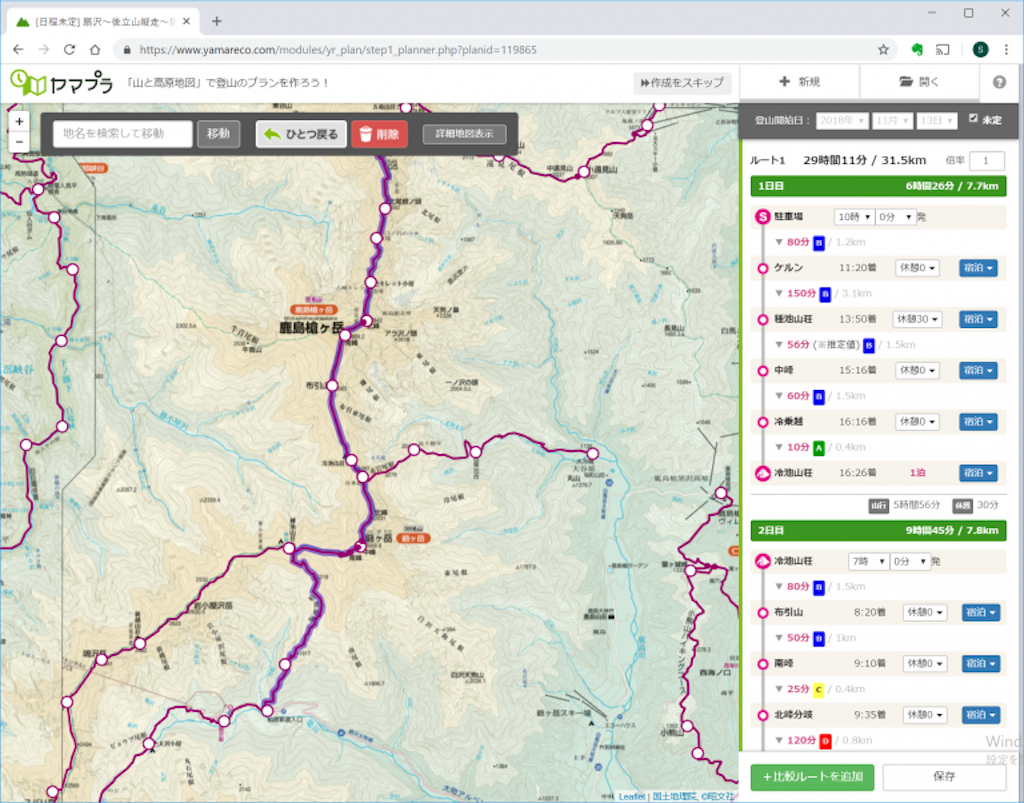Click the cast media icon
The height and width of the screenshot is (803, 1024).
[x=942, y=50]
